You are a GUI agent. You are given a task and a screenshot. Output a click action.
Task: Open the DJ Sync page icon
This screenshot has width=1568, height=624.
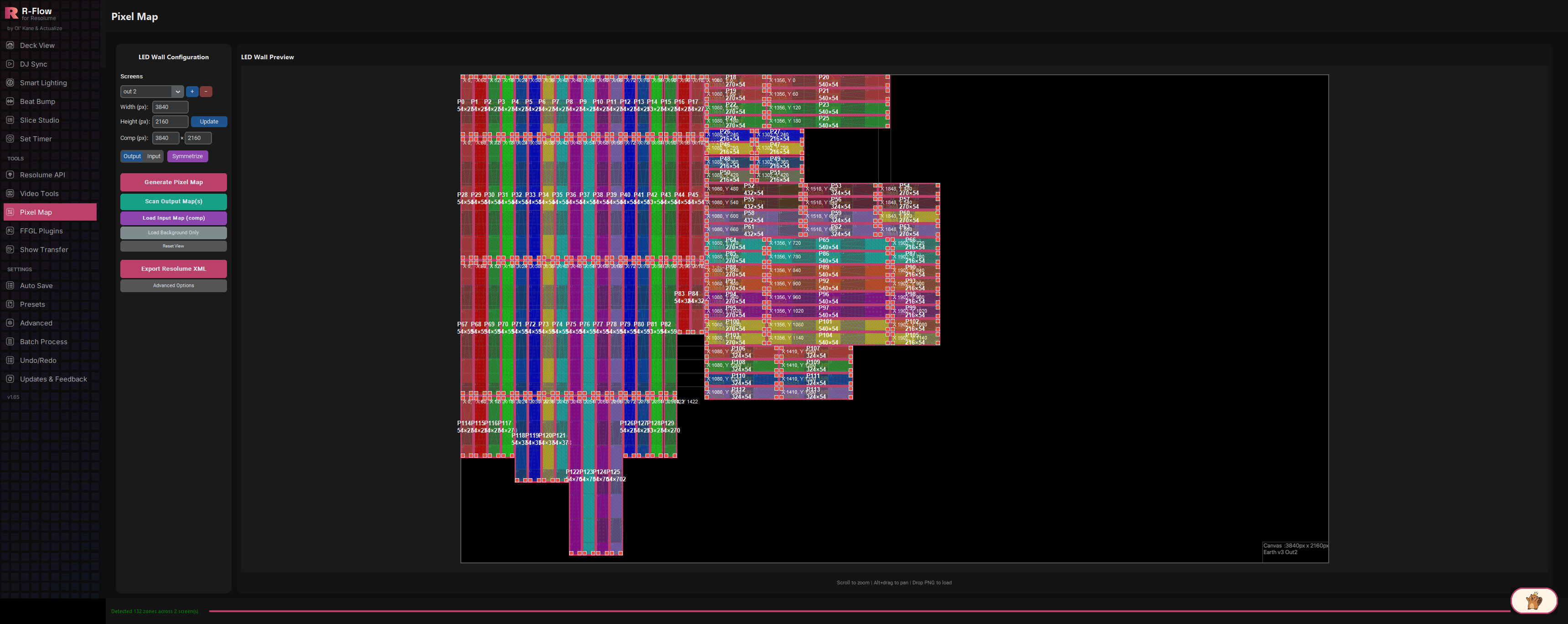[x=10, y=64]
